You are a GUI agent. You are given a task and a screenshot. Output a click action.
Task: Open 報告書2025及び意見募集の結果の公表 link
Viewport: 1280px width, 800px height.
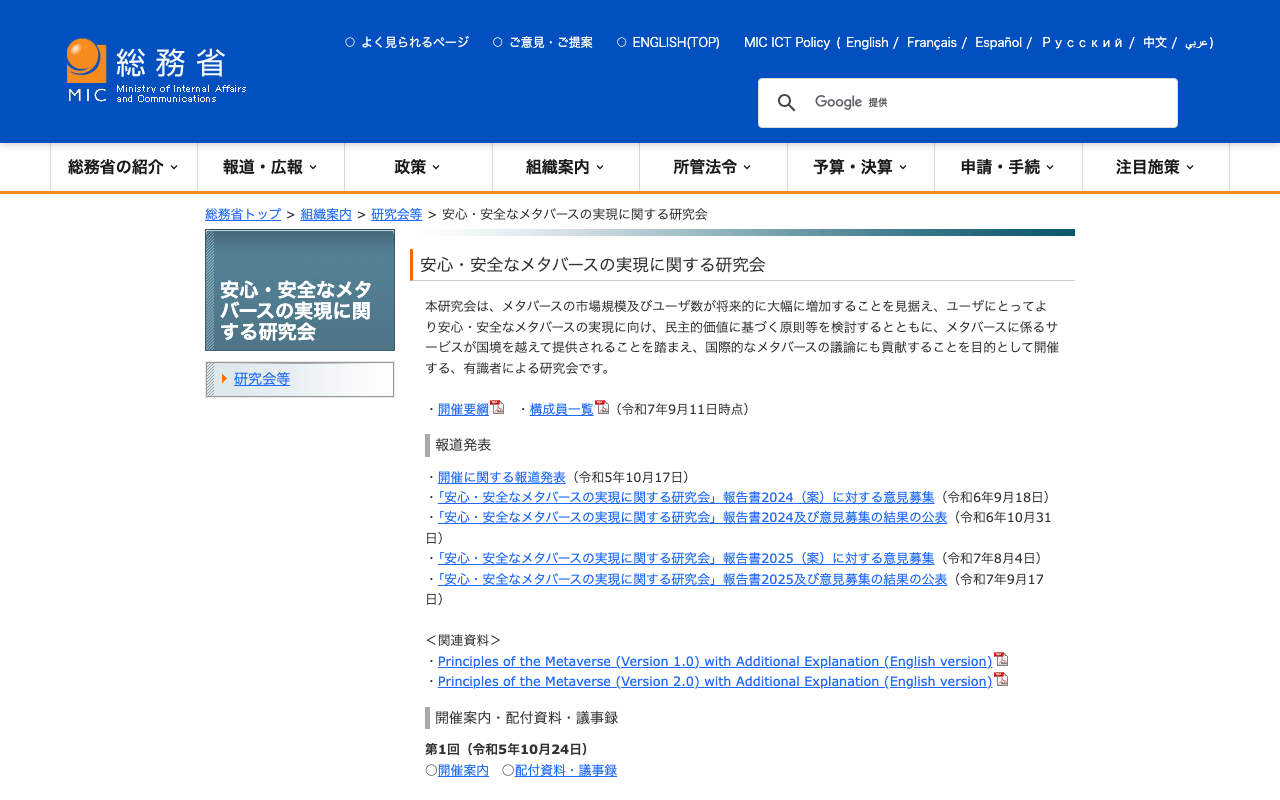[x=692, y=578]
